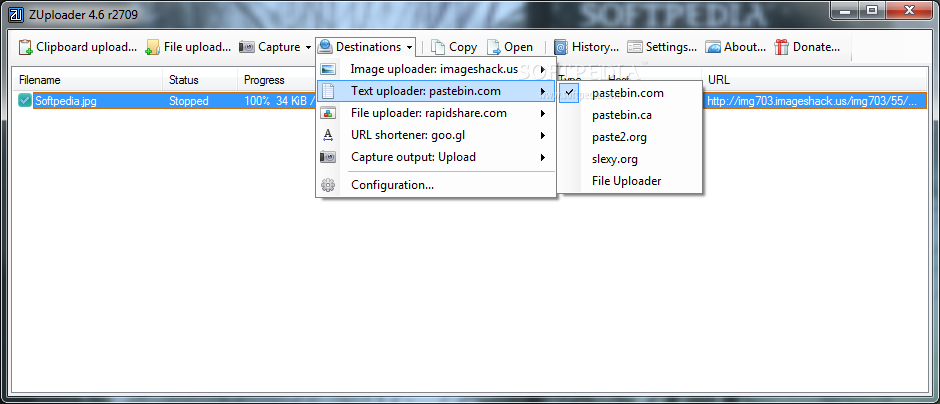Viewport: 940px width, 404px height.
Task: Click the Clipboard upload clipboard icon
Action: pos(25,47)
